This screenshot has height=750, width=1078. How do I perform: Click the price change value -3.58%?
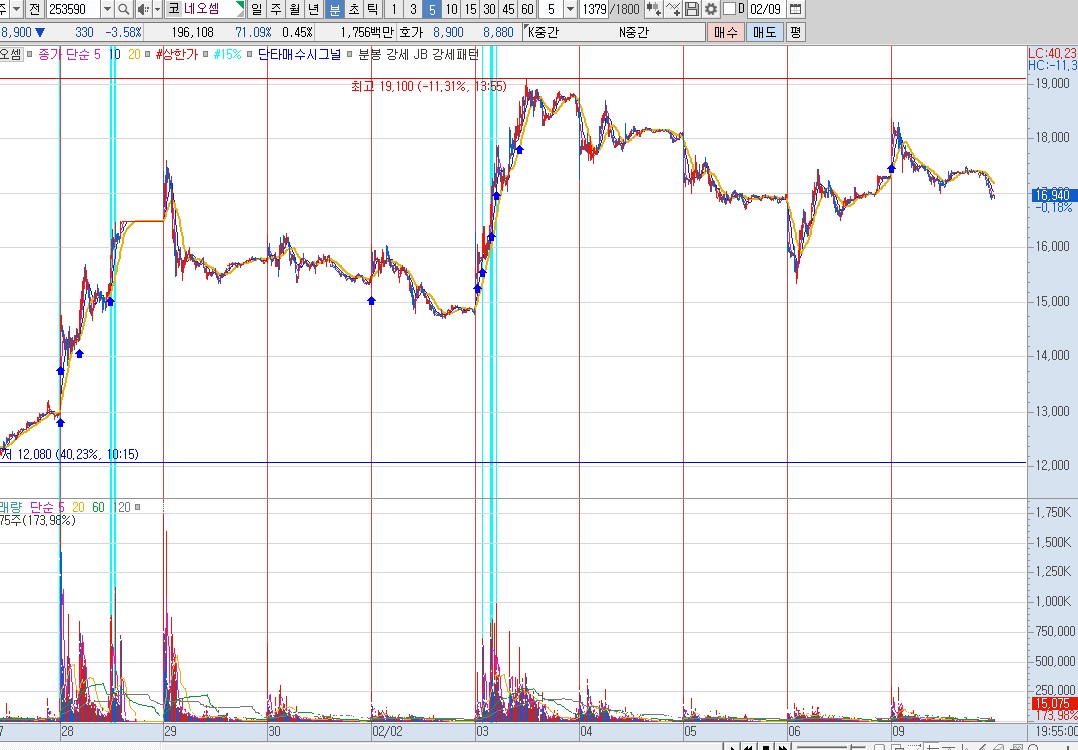[x=124, y=32]
